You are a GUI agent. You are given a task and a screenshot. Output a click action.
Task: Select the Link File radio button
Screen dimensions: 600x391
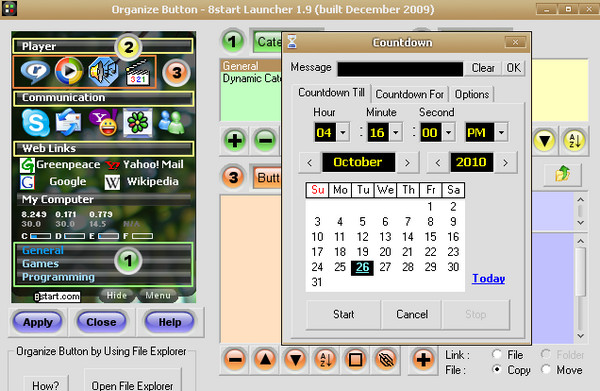[x=497, y=354]
